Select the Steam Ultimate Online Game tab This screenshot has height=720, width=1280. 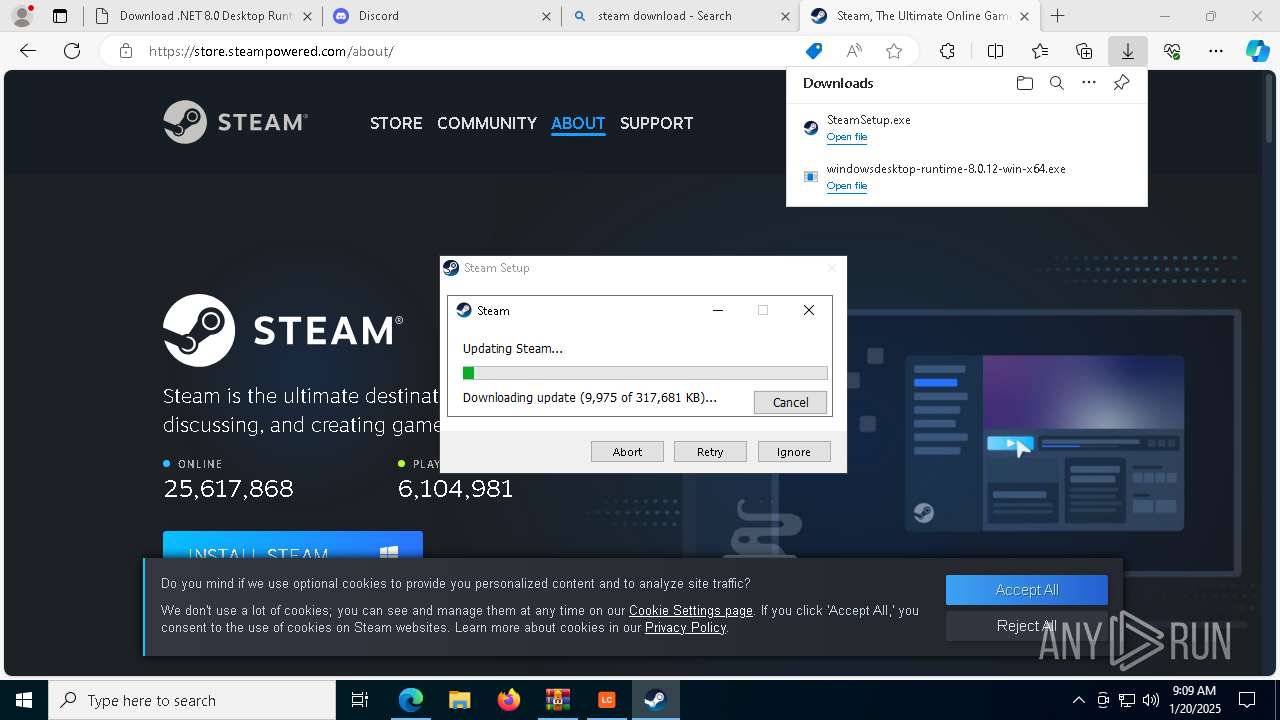click(920, 16)
